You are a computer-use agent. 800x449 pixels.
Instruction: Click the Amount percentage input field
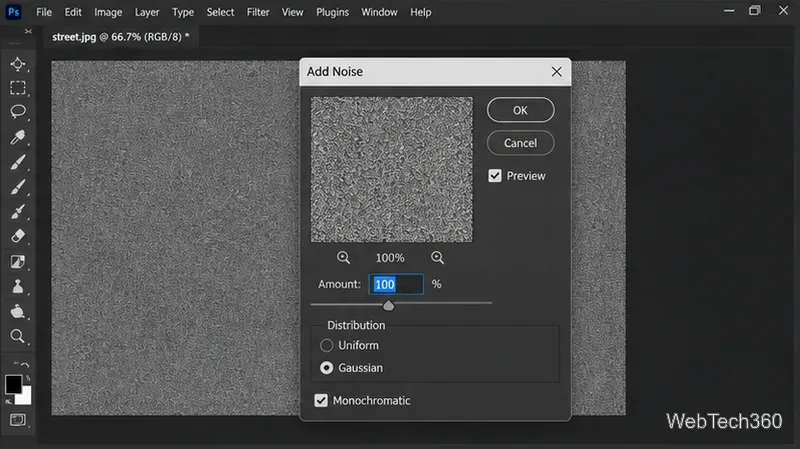coord(396,284)
